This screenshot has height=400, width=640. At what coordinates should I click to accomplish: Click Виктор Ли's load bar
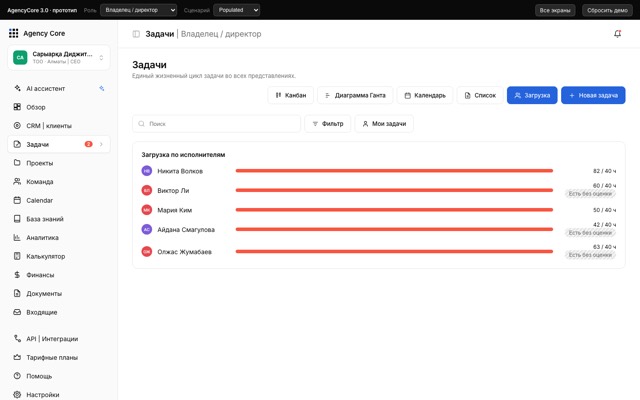(394, 190)
